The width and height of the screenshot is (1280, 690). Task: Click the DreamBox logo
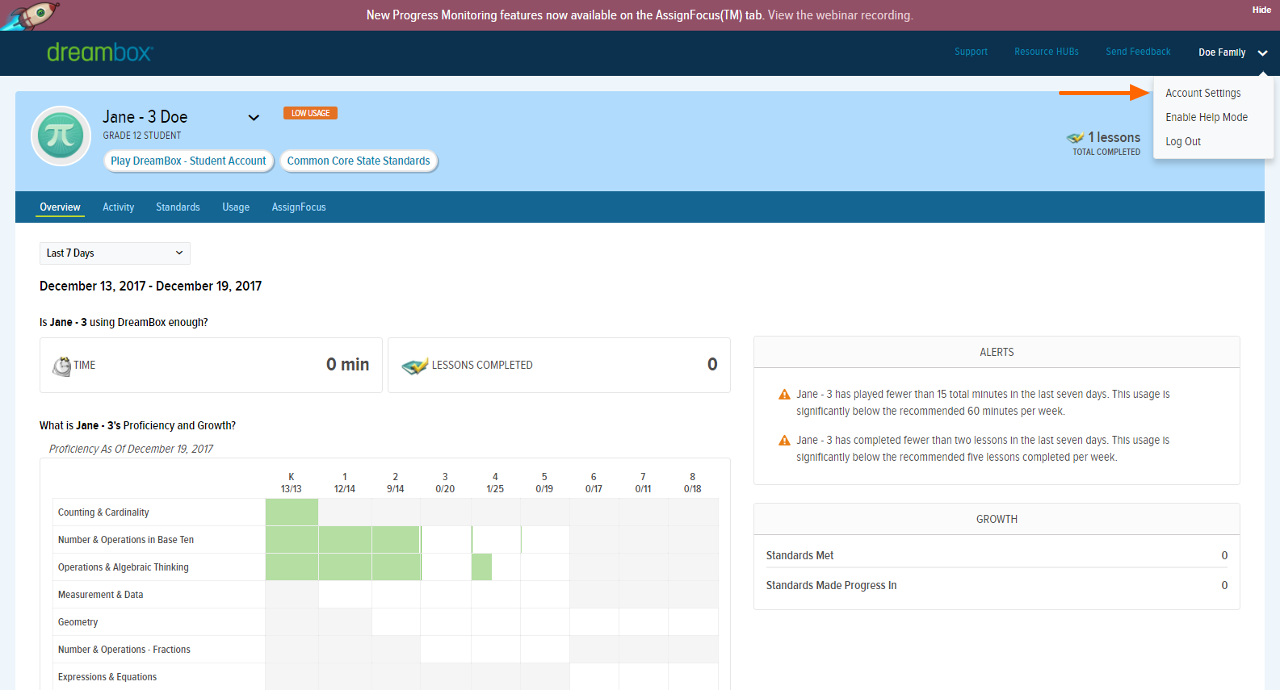(100, 53)
